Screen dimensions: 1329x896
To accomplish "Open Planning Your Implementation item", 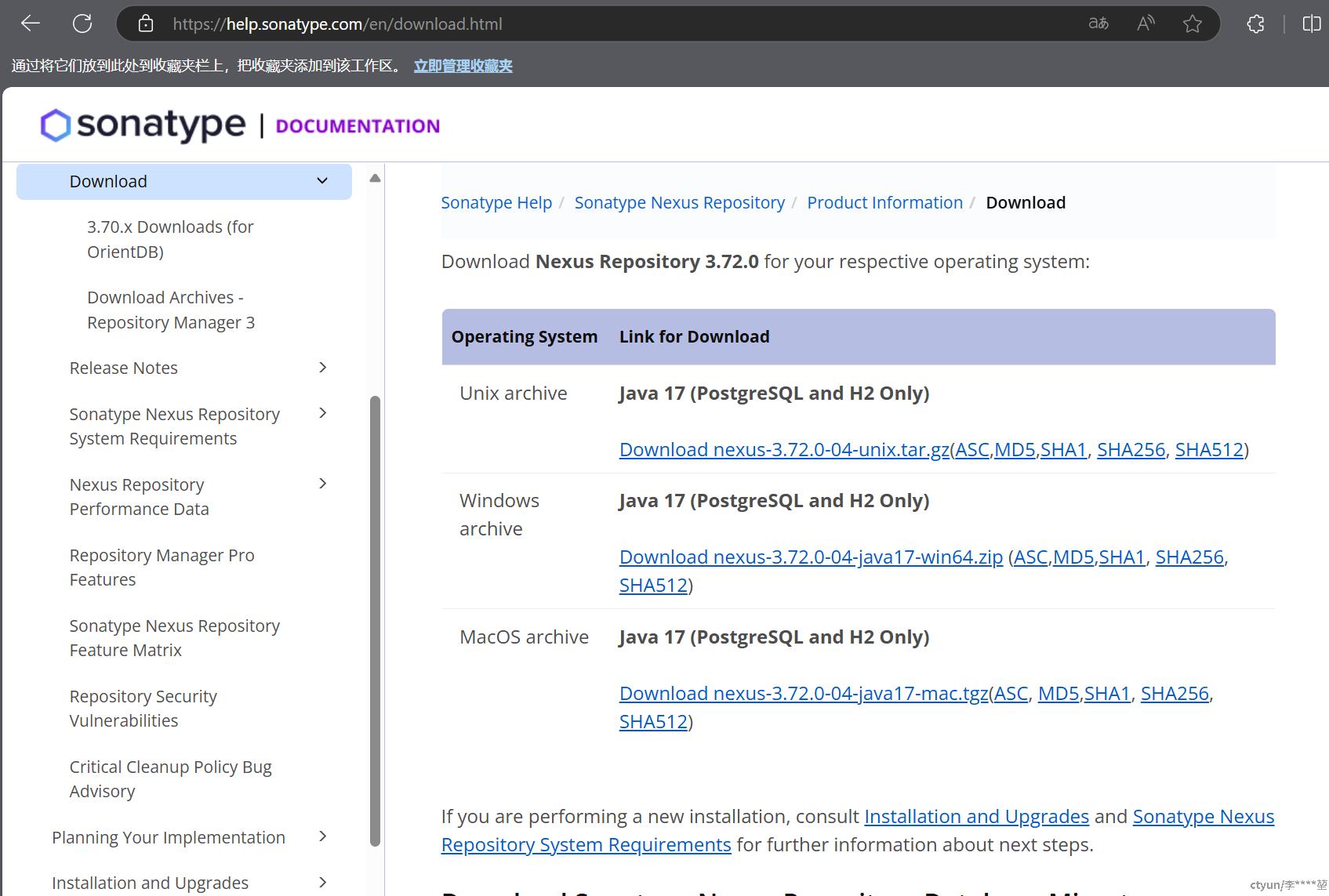I will pyautogui.click(x=169, y=837).
